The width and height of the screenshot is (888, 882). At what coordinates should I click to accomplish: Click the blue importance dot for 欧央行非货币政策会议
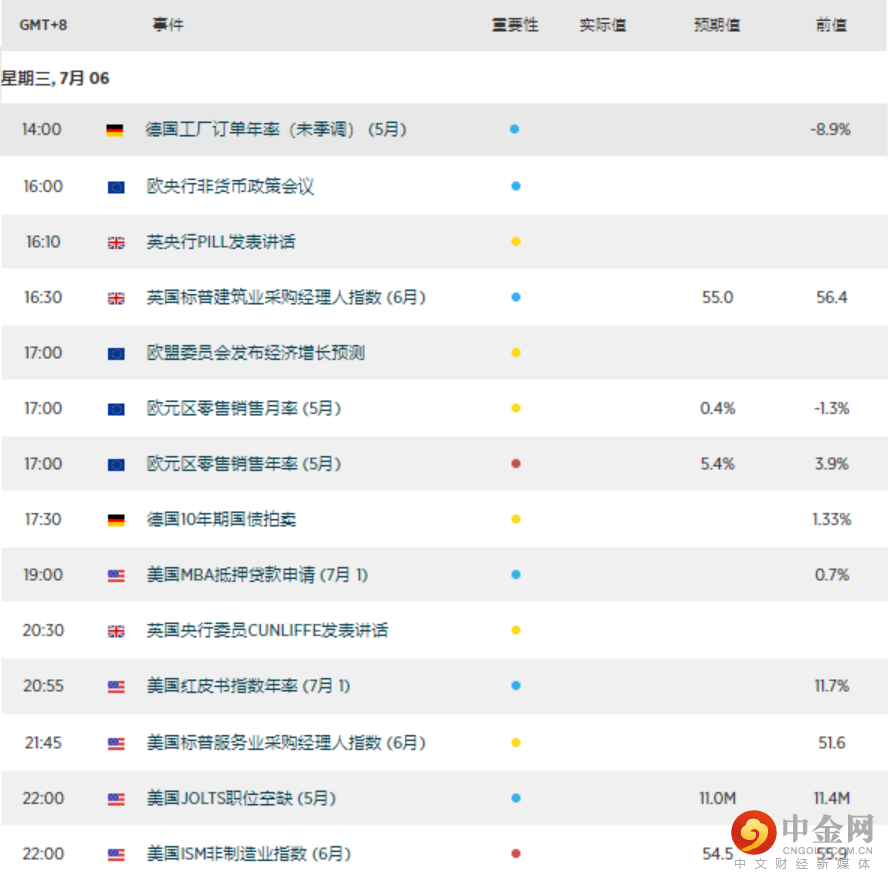pyautogui.click(x=516, y=186)
